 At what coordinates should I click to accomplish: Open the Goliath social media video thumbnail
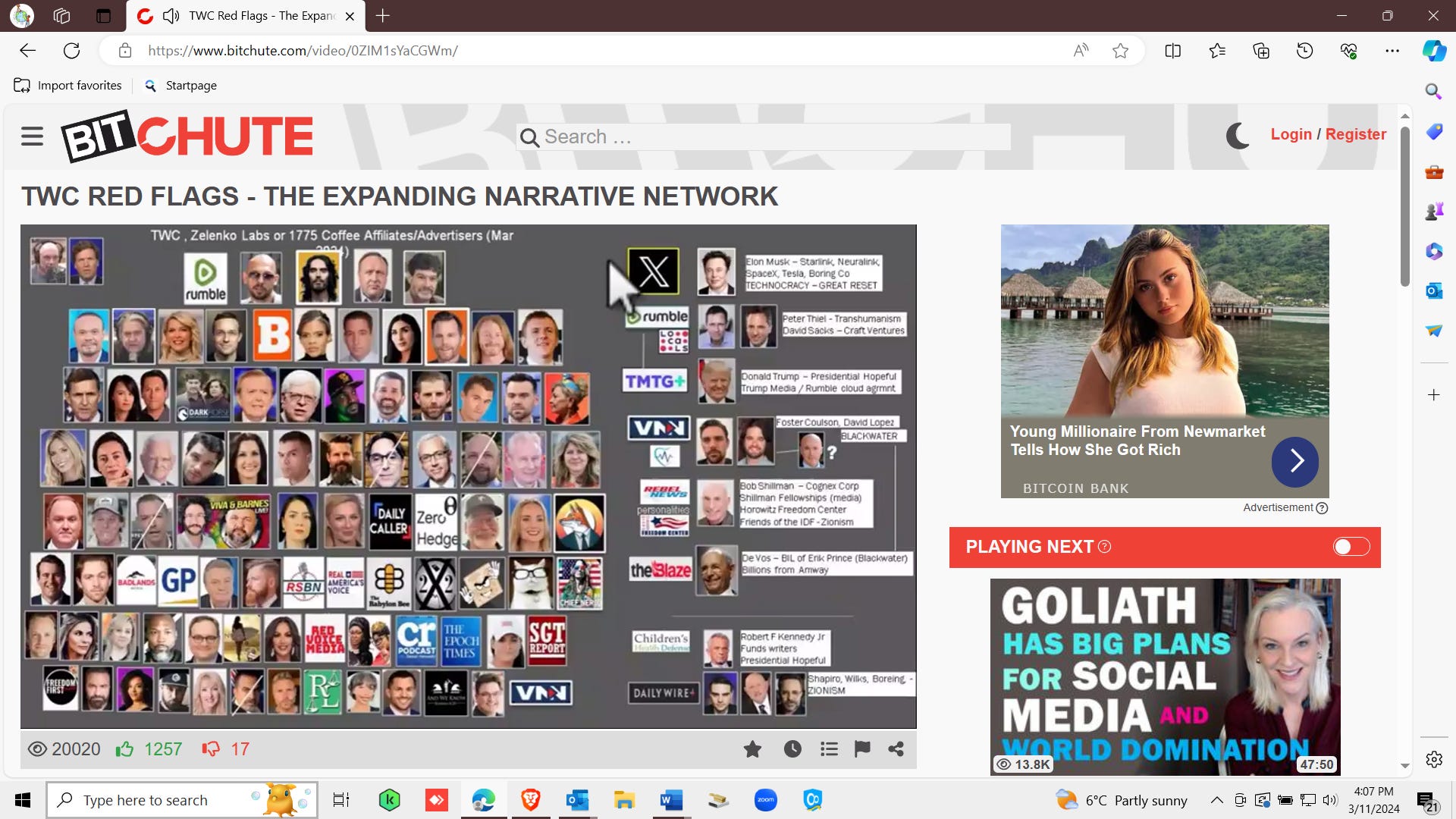[x=1165, y=677]
